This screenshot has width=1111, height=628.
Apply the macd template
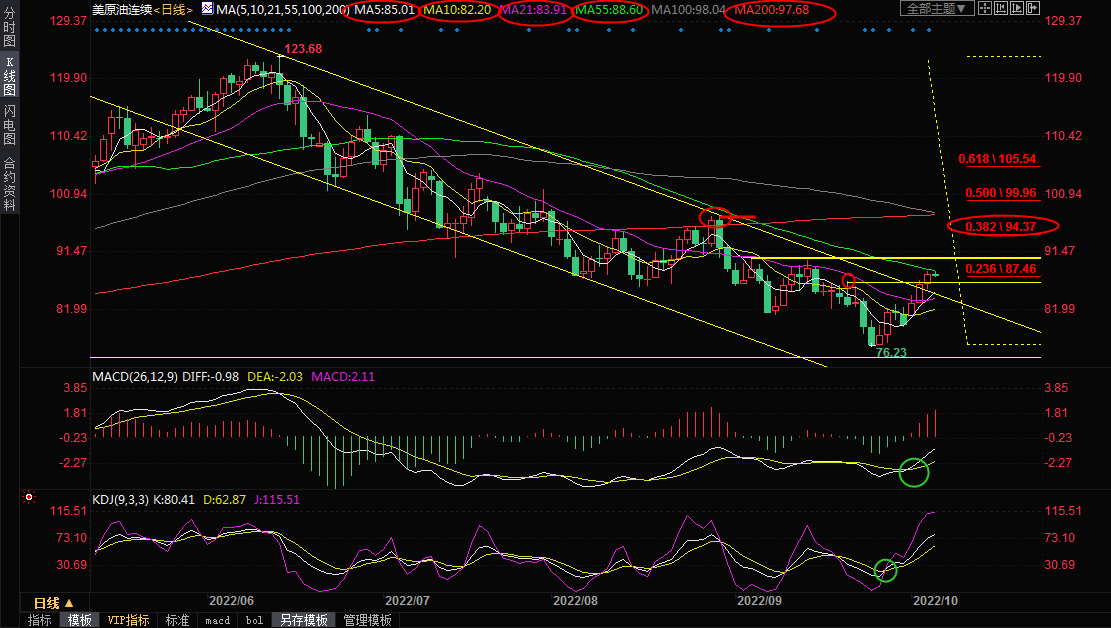(x=217, y=620)
